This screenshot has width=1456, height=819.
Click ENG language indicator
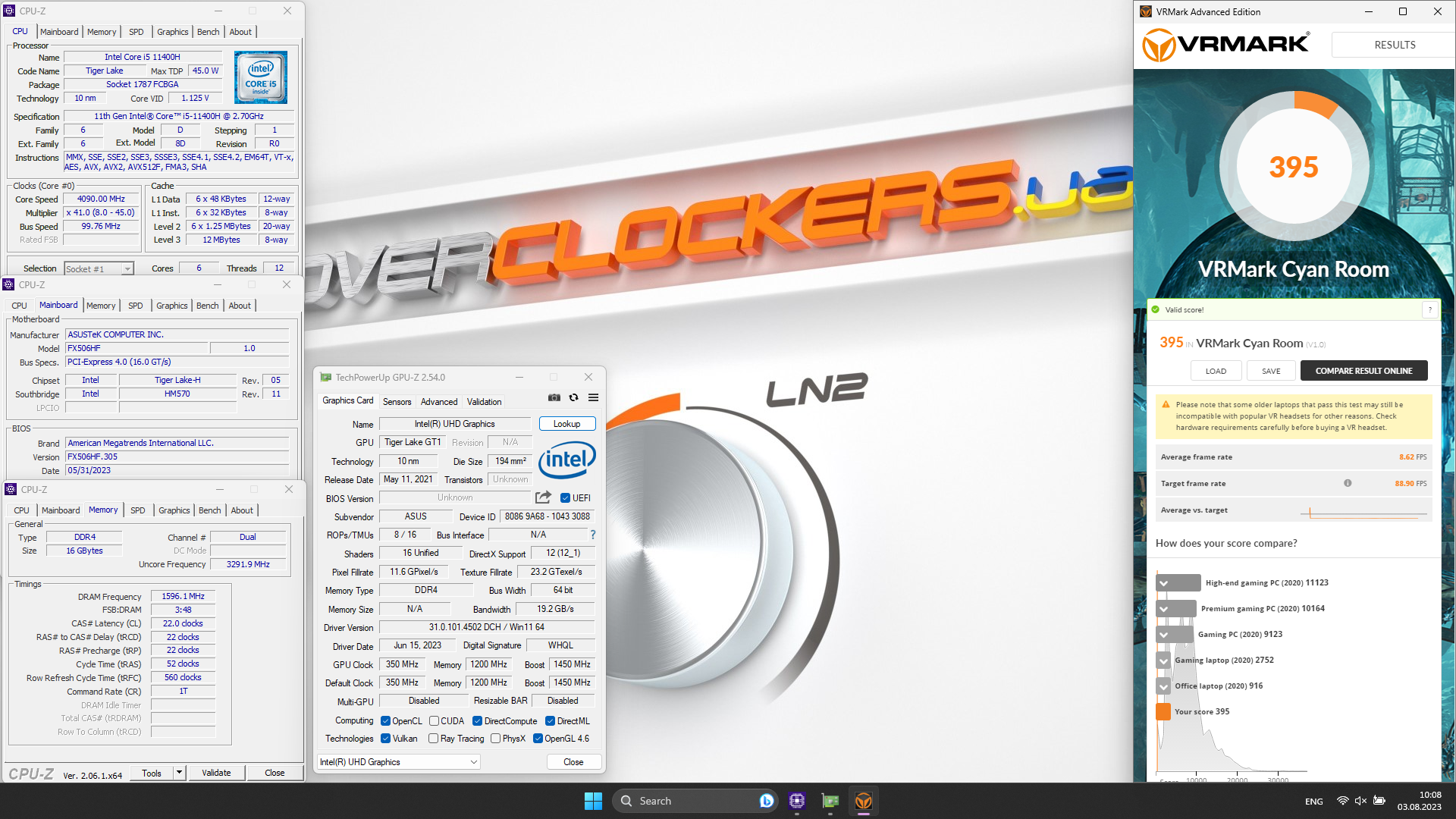tap(1314, 802)
